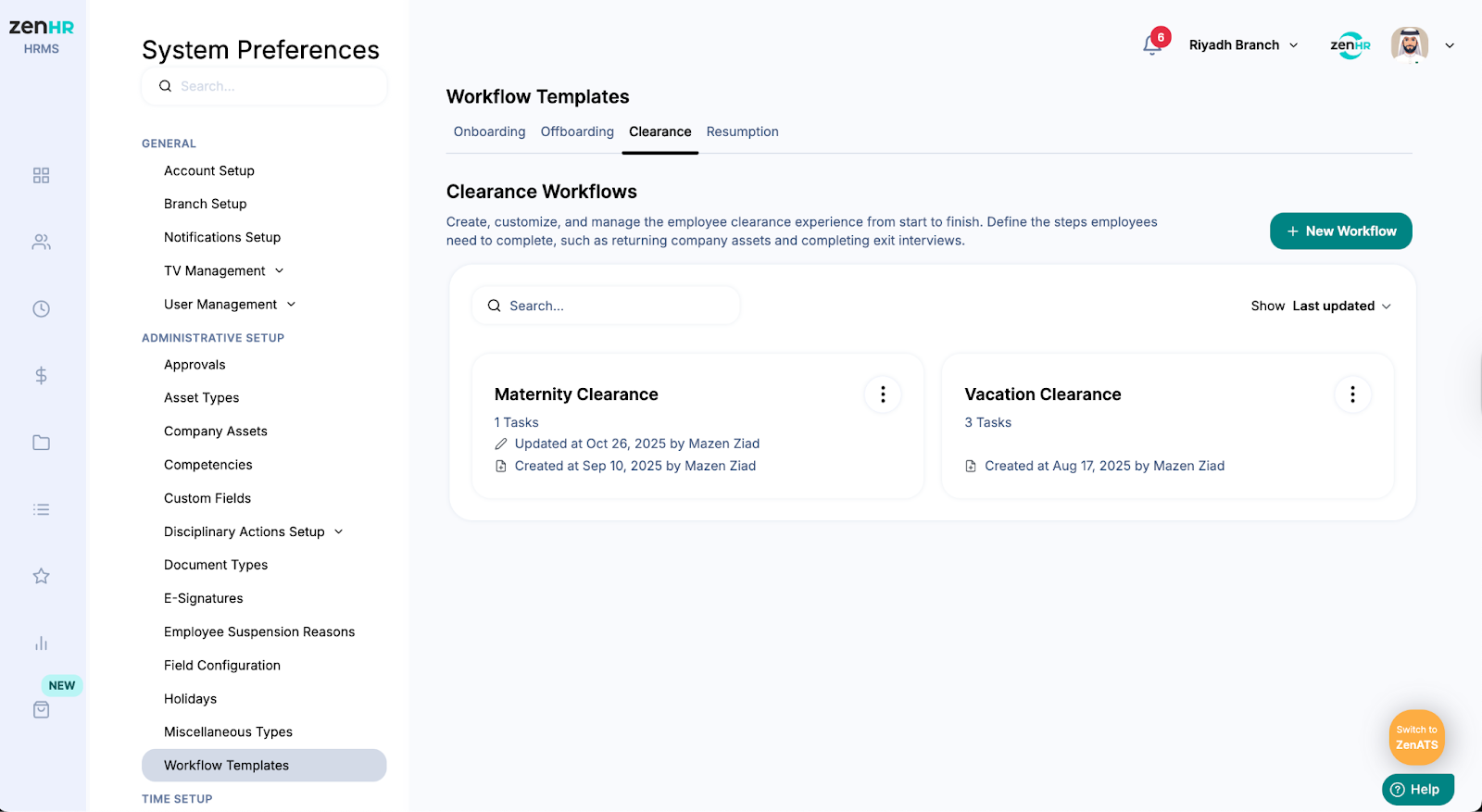Open the star icon in left rail
1482x812 pixels.
[41, 576]
